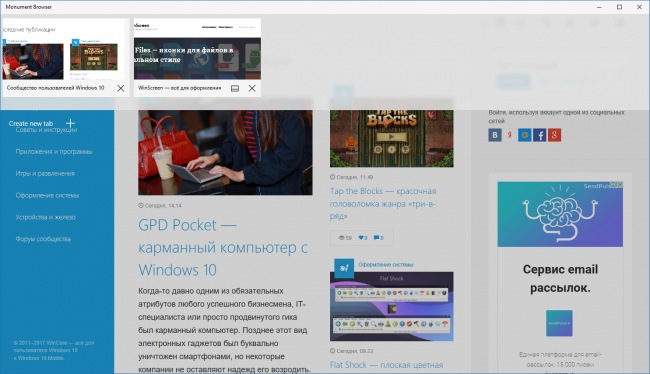Open the GPD Pocket article headline
Screen dimensions: 650x374
[x=223, y=248]
